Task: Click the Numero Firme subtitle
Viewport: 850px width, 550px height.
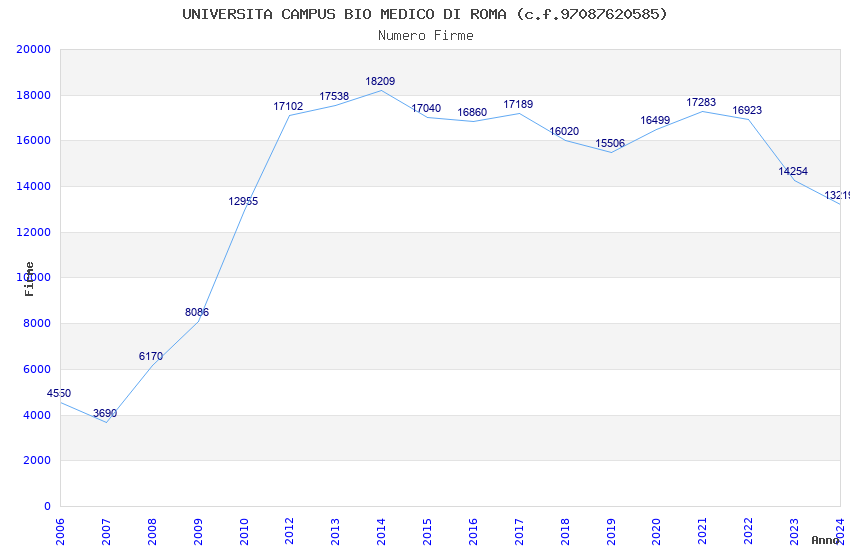Action: click(x=426, y=36)
